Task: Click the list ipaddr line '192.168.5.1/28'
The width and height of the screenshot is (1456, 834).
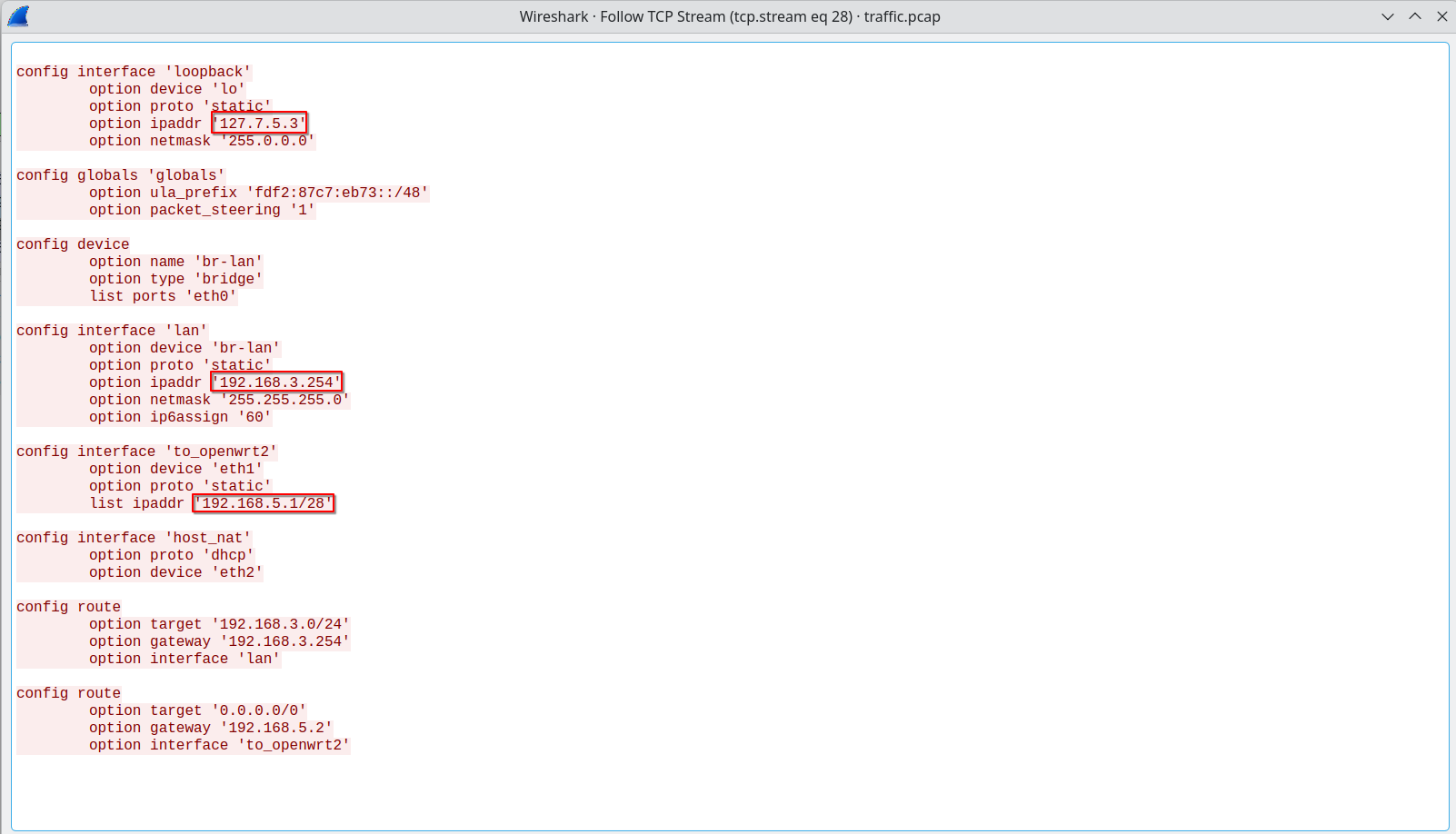Action: [x=212, y=503]
